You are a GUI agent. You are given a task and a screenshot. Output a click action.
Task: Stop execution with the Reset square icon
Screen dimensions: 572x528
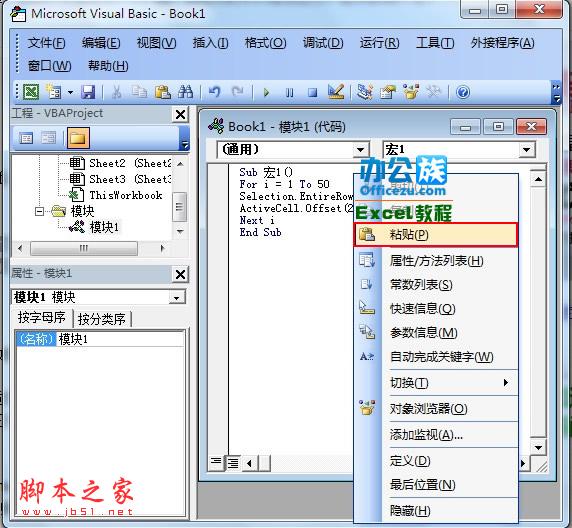click(x=312, y=92)
